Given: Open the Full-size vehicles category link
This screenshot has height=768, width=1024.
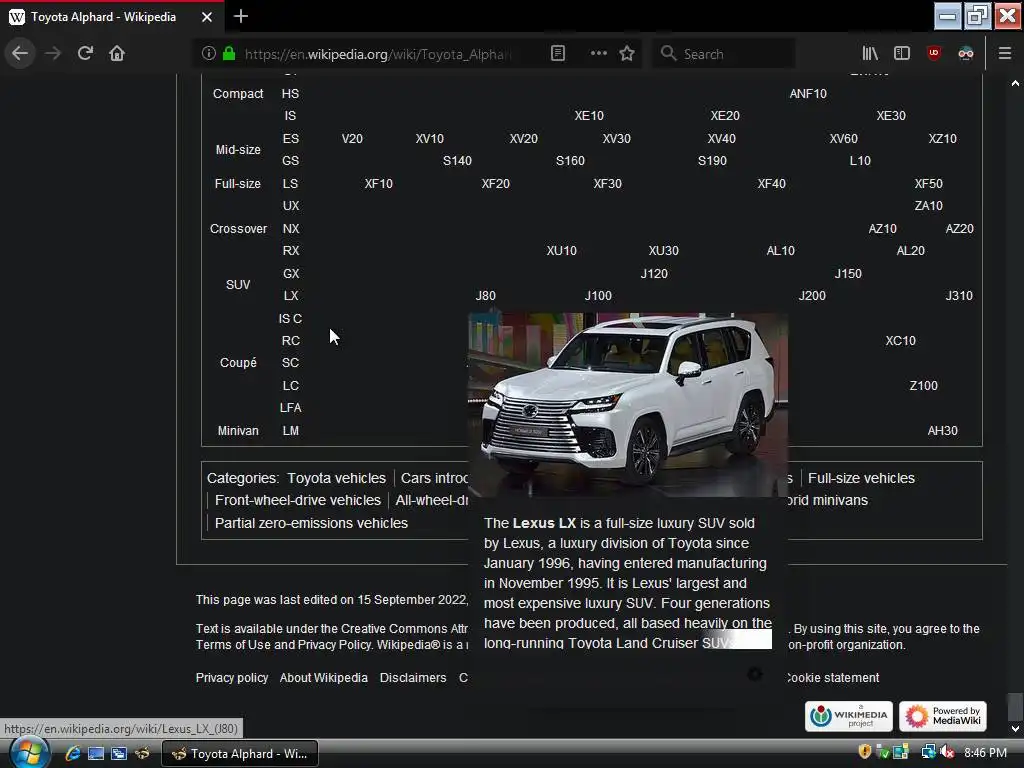Looking at the screenshot, I should click(861, 478).
